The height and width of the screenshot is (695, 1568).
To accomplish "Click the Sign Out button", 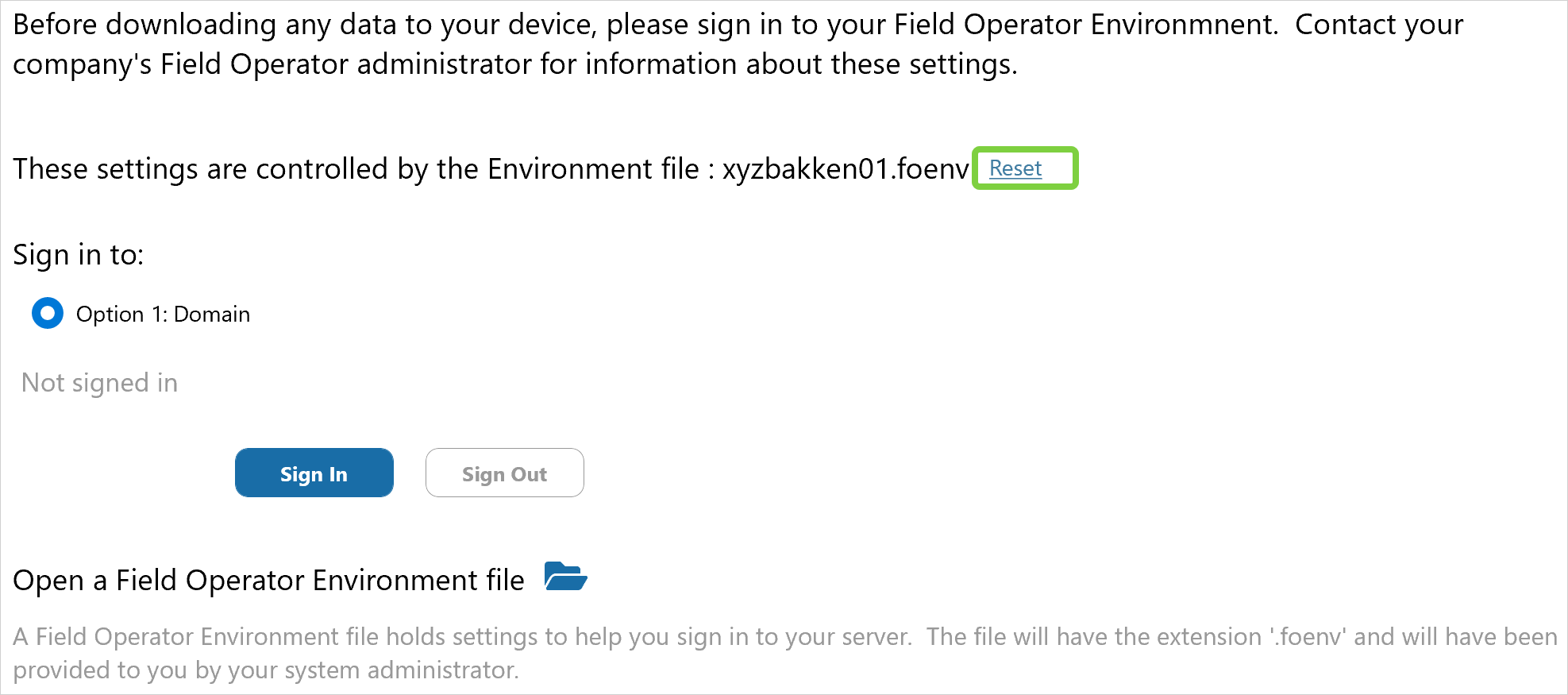I will [x=504, y=473].
